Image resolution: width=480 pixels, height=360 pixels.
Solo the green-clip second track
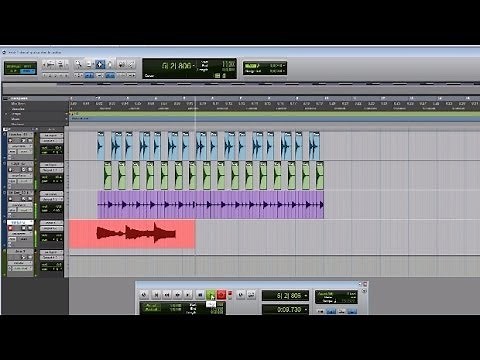pyautogui.click(x=23, y=169)
